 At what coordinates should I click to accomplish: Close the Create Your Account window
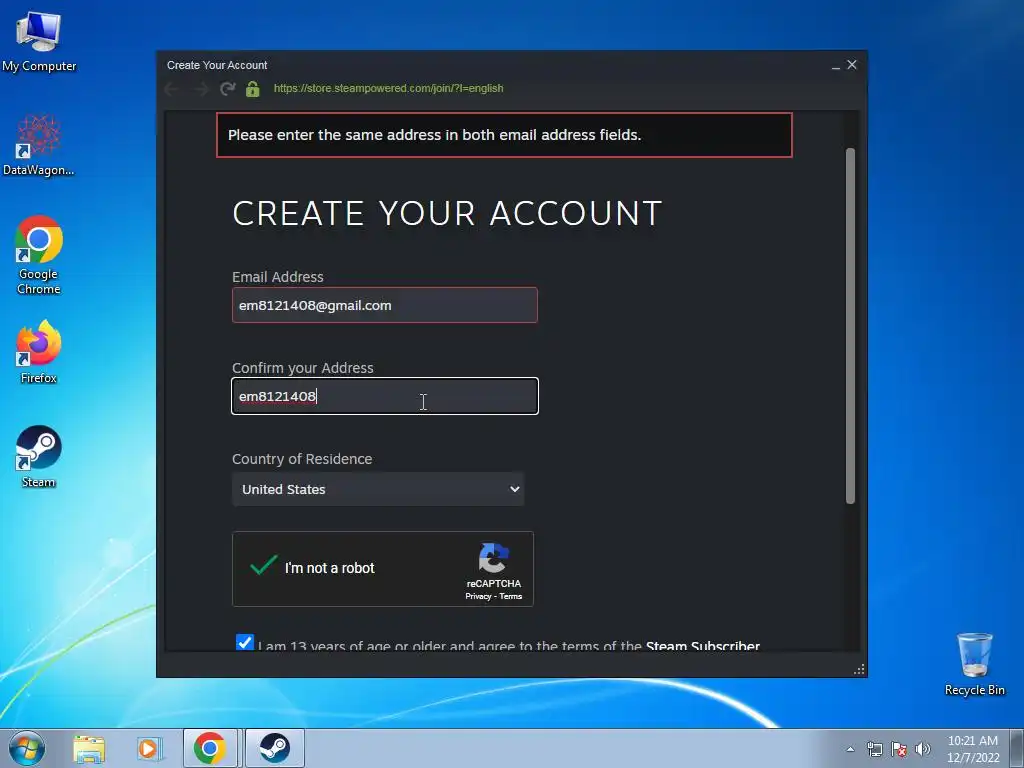click(x=852, y=65)
